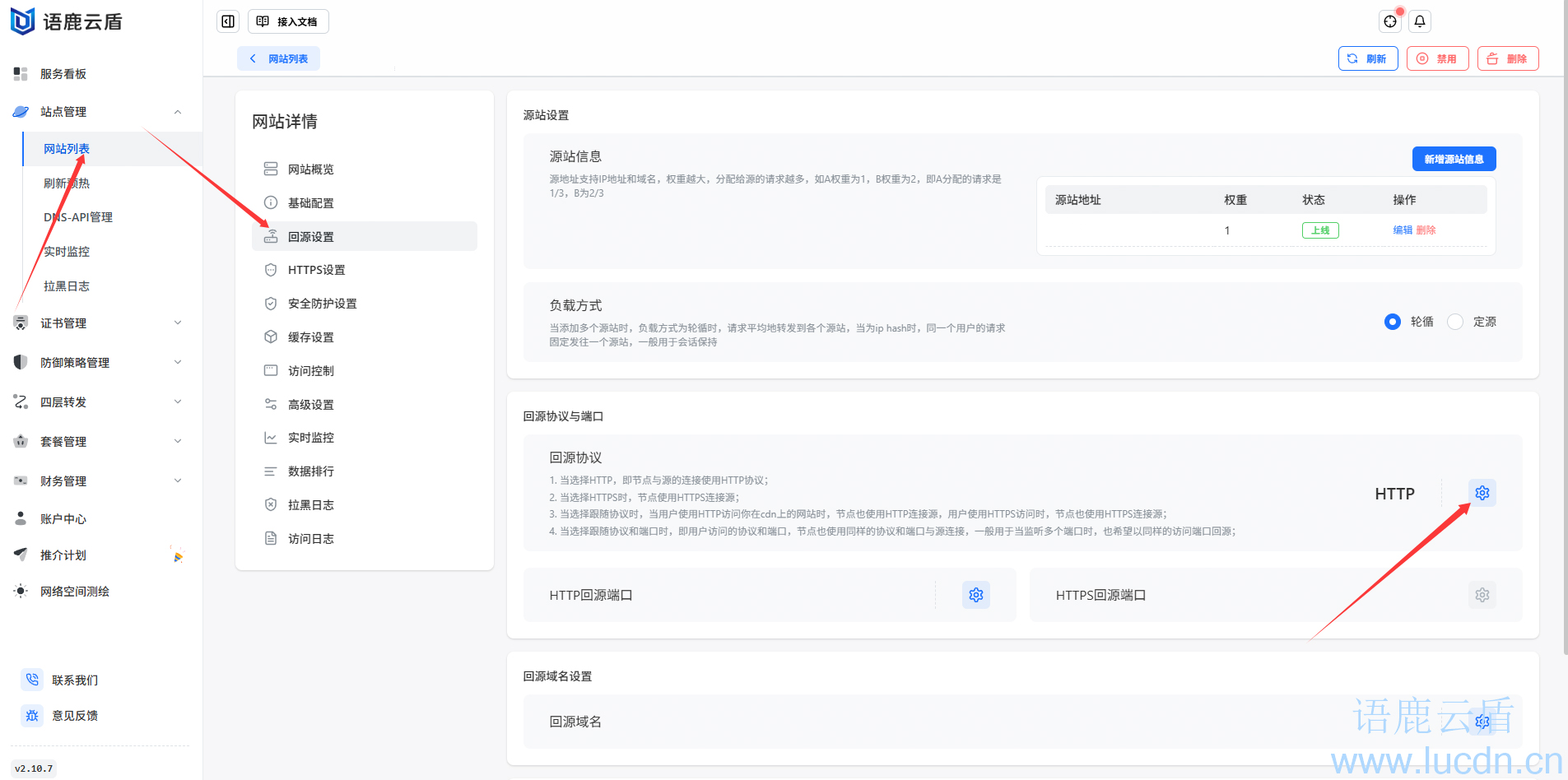Select the 定源 load balancing radio button
Screen dimensions: 1568x780
pyautogui.click(x=1455, y=322)
